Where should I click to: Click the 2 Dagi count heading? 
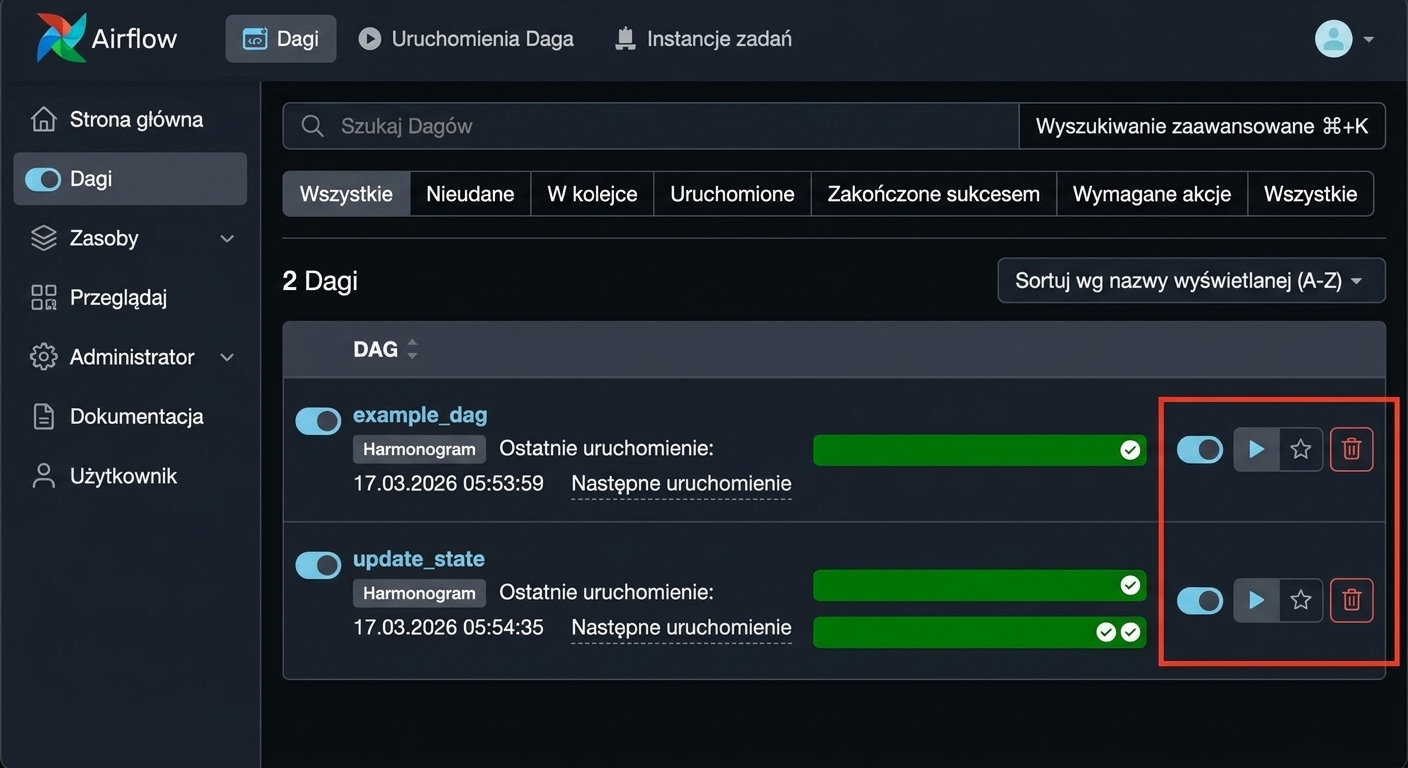[320, 281]
